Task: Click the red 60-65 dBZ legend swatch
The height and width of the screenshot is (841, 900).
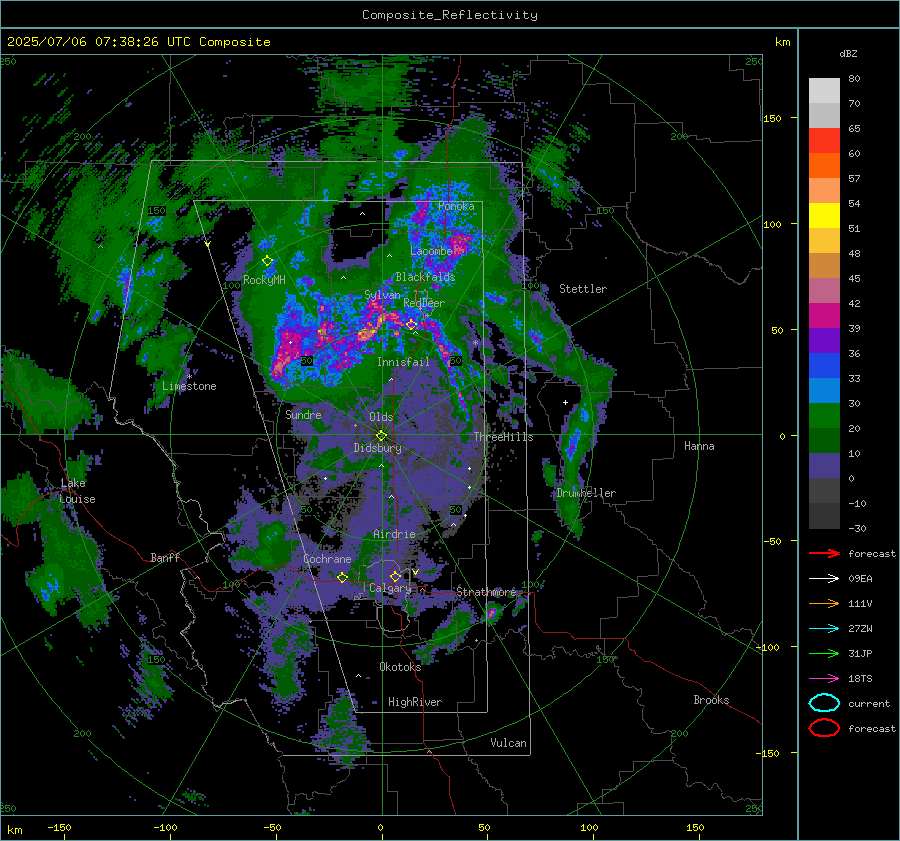Action: [x=824, y=141]
